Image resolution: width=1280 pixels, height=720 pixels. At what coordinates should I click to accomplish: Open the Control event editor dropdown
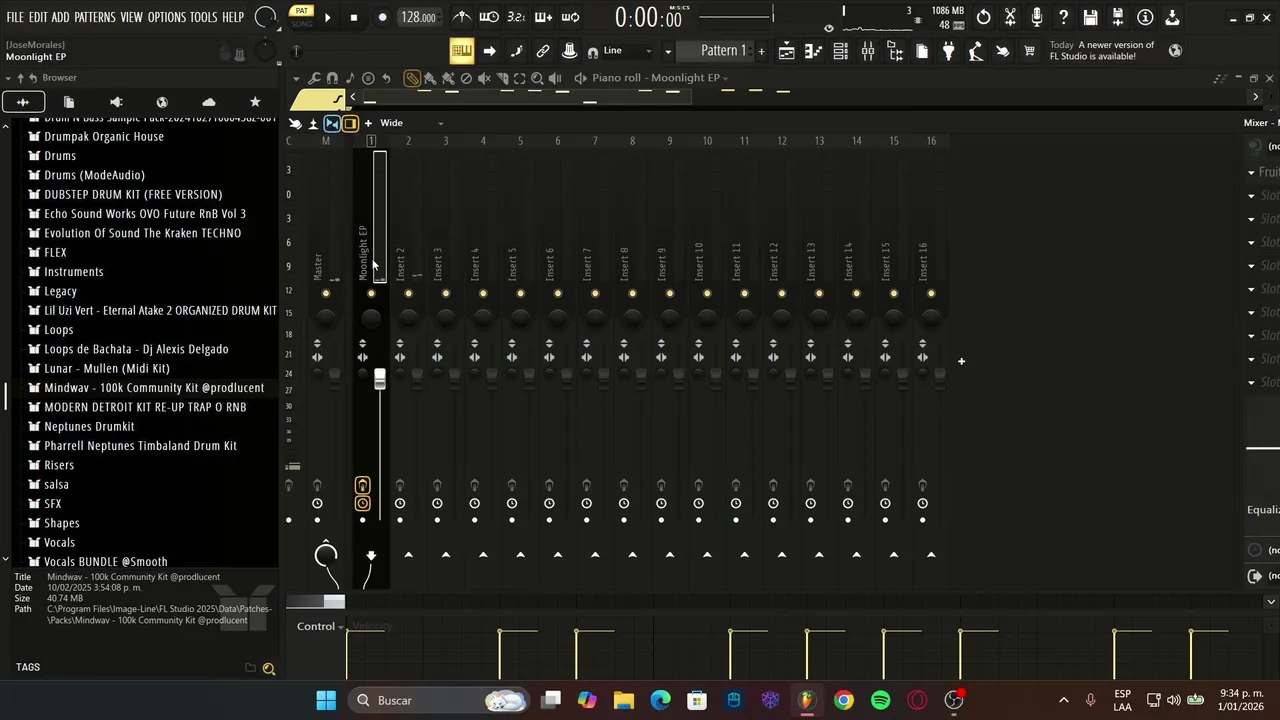click(320, 626)
